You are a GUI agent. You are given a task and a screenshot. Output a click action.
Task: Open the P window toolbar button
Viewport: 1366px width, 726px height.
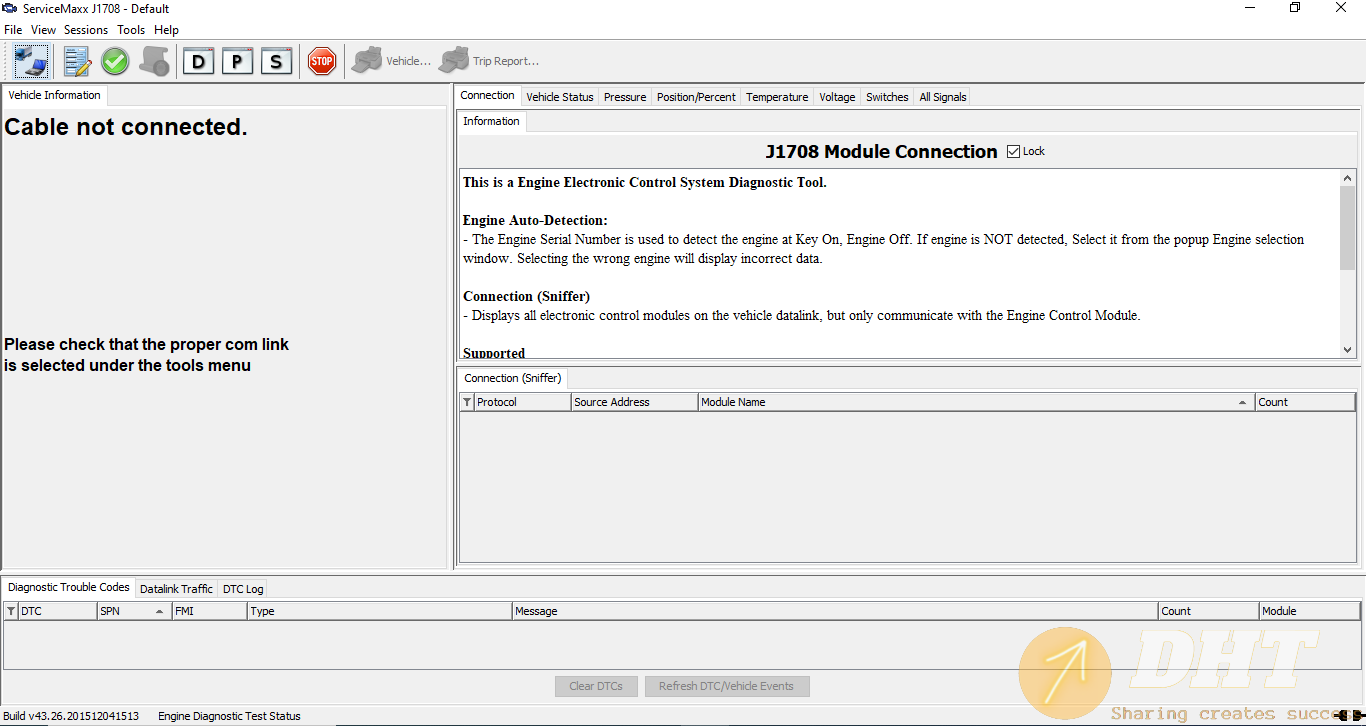pos(237,62)
